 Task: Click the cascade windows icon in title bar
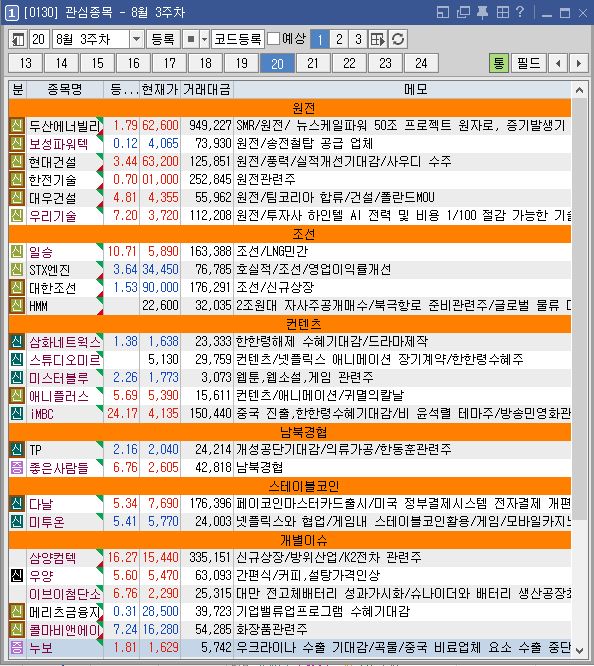(x=463, y=13)
